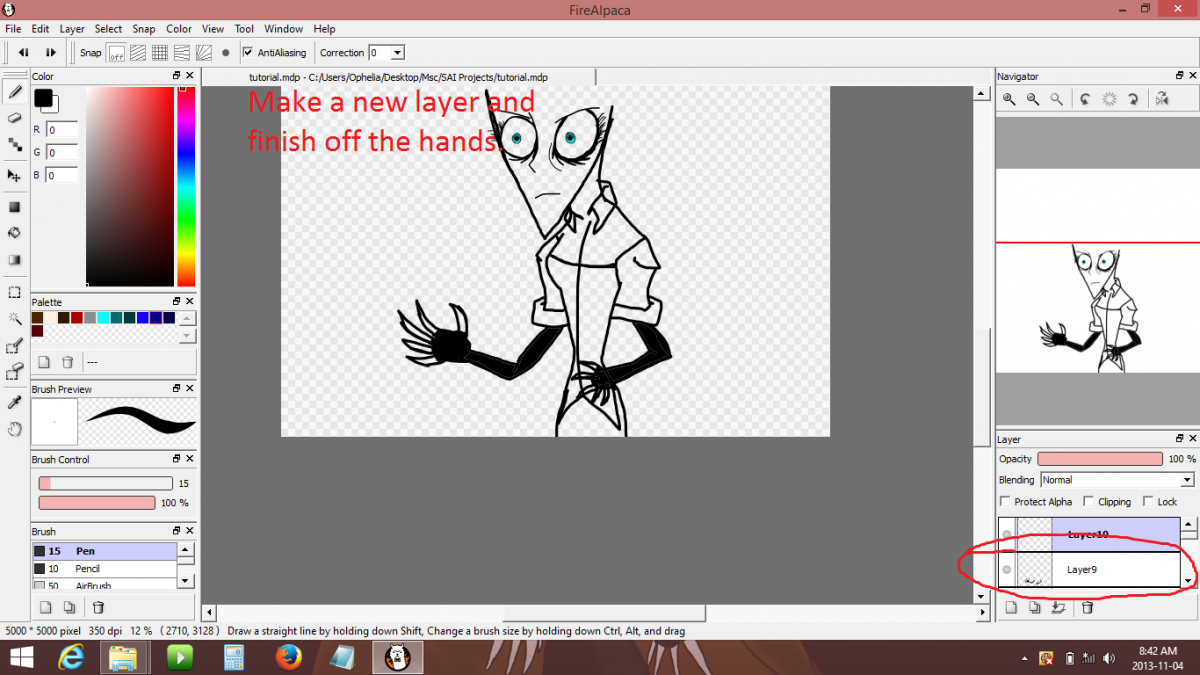Open the Snap menu
1200x675 pixels.
144,29
